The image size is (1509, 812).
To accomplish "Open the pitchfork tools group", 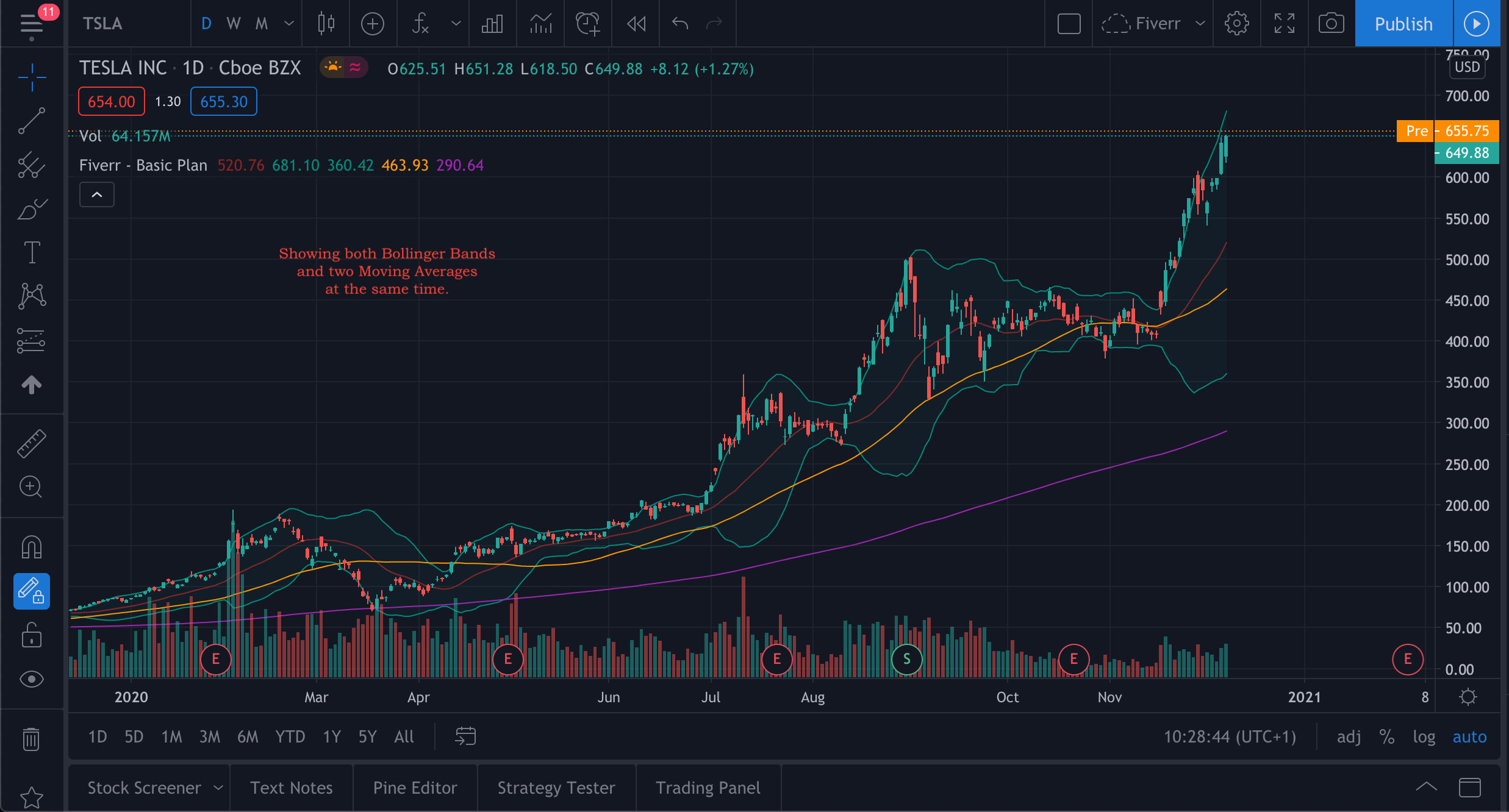I will click(x=32, y=165).
